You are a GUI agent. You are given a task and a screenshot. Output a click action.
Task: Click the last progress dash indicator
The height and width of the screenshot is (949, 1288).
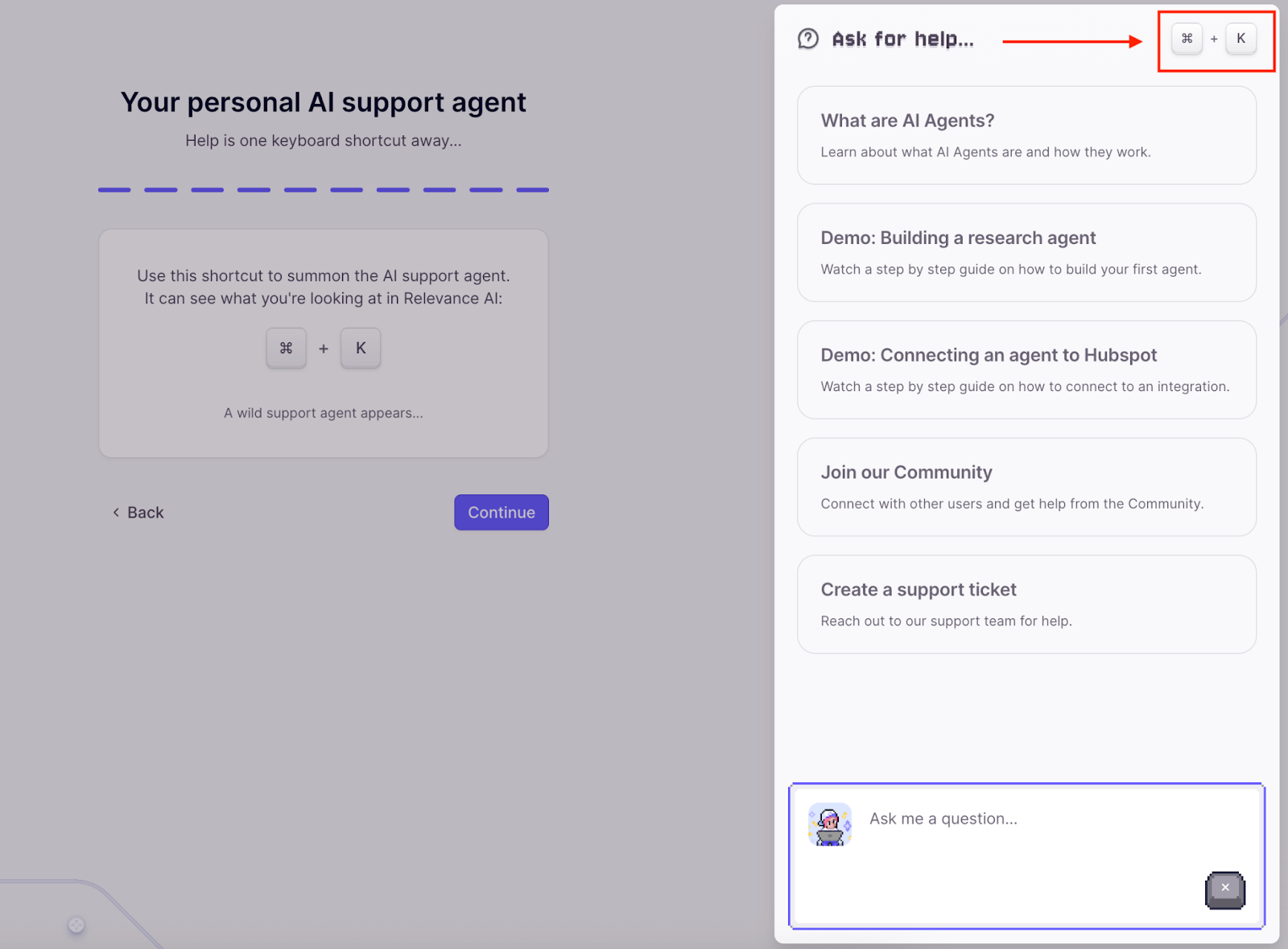[x=532, y=190]
